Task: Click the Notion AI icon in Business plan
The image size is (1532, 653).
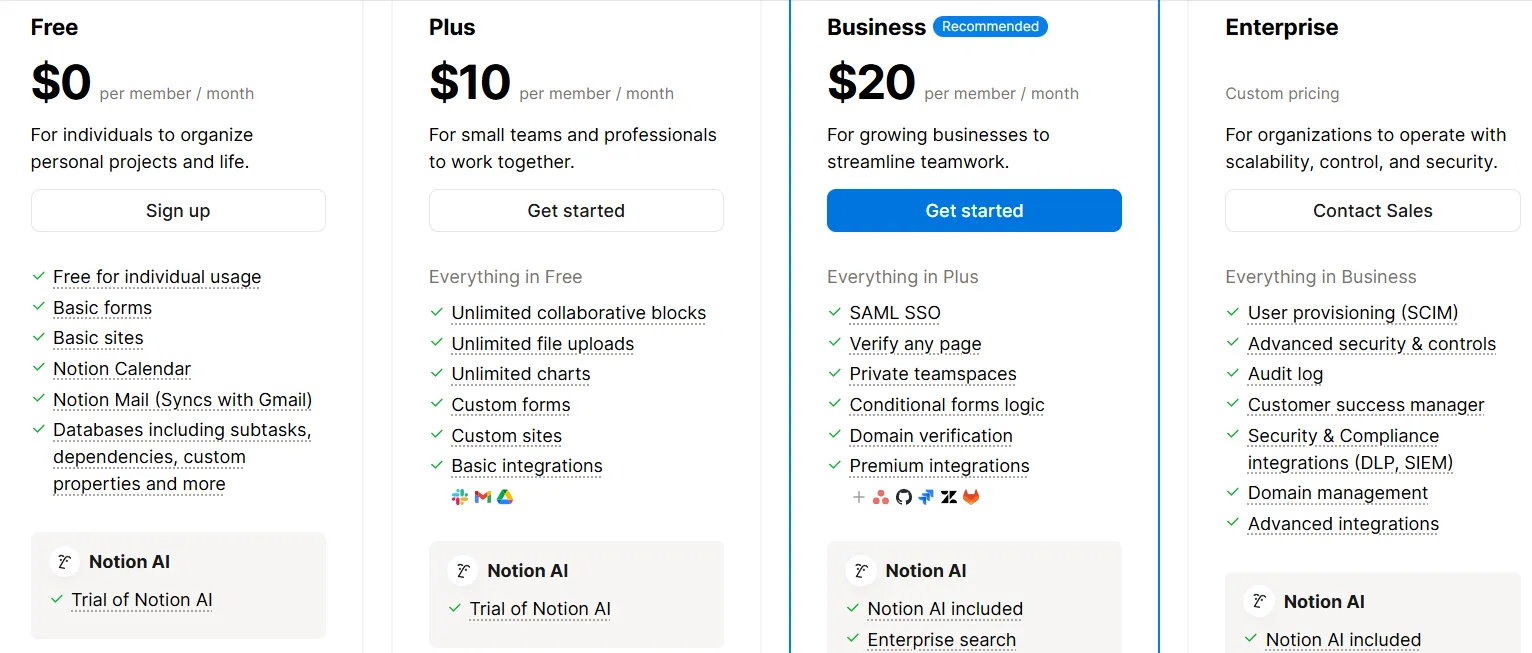Action: click(x=861, y=571)
